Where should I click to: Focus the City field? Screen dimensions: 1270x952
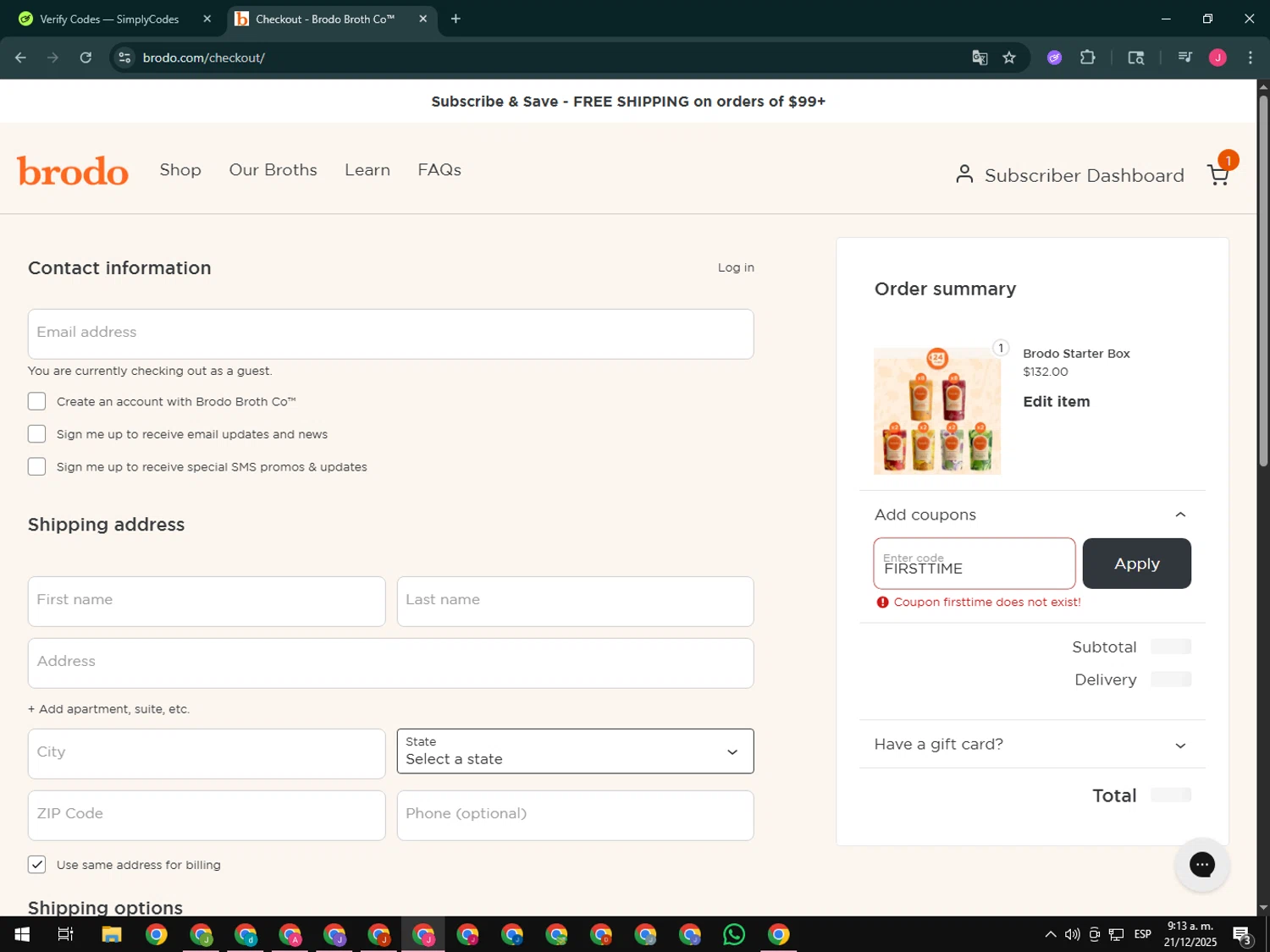point(207,753)
